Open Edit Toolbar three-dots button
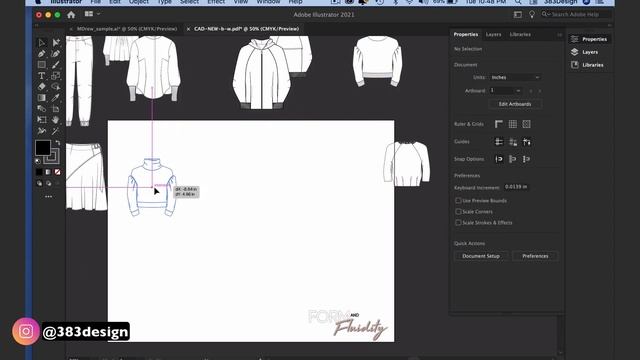Viewport: 640px width, 360px height. [x=49, y=197]
